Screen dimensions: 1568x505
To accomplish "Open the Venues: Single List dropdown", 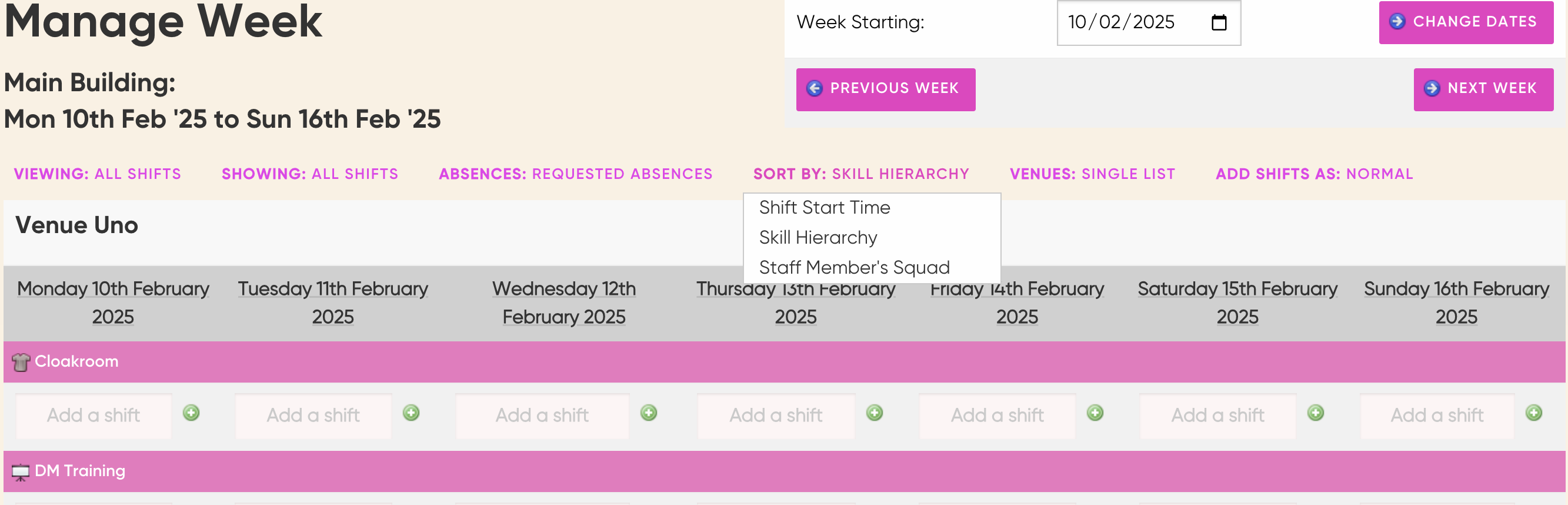I will (1092, 174).
